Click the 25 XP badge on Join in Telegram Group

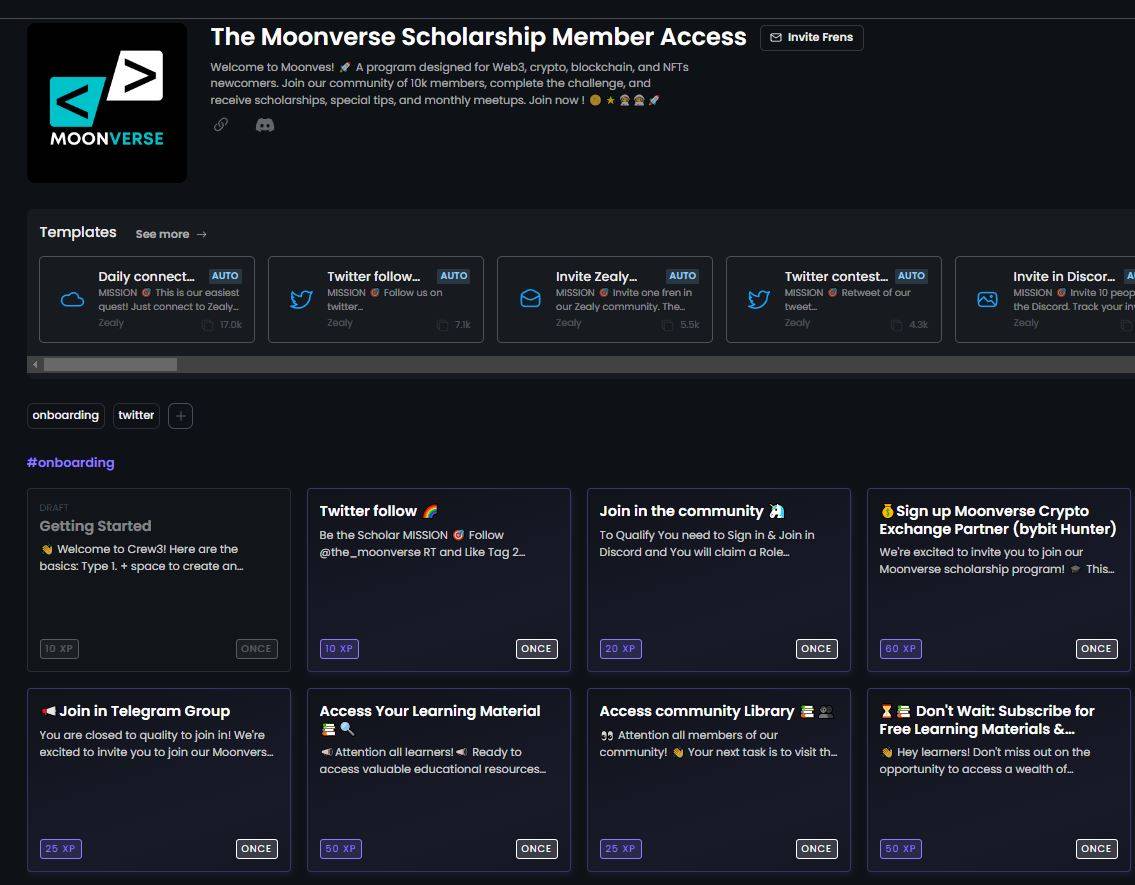(61, 849)
